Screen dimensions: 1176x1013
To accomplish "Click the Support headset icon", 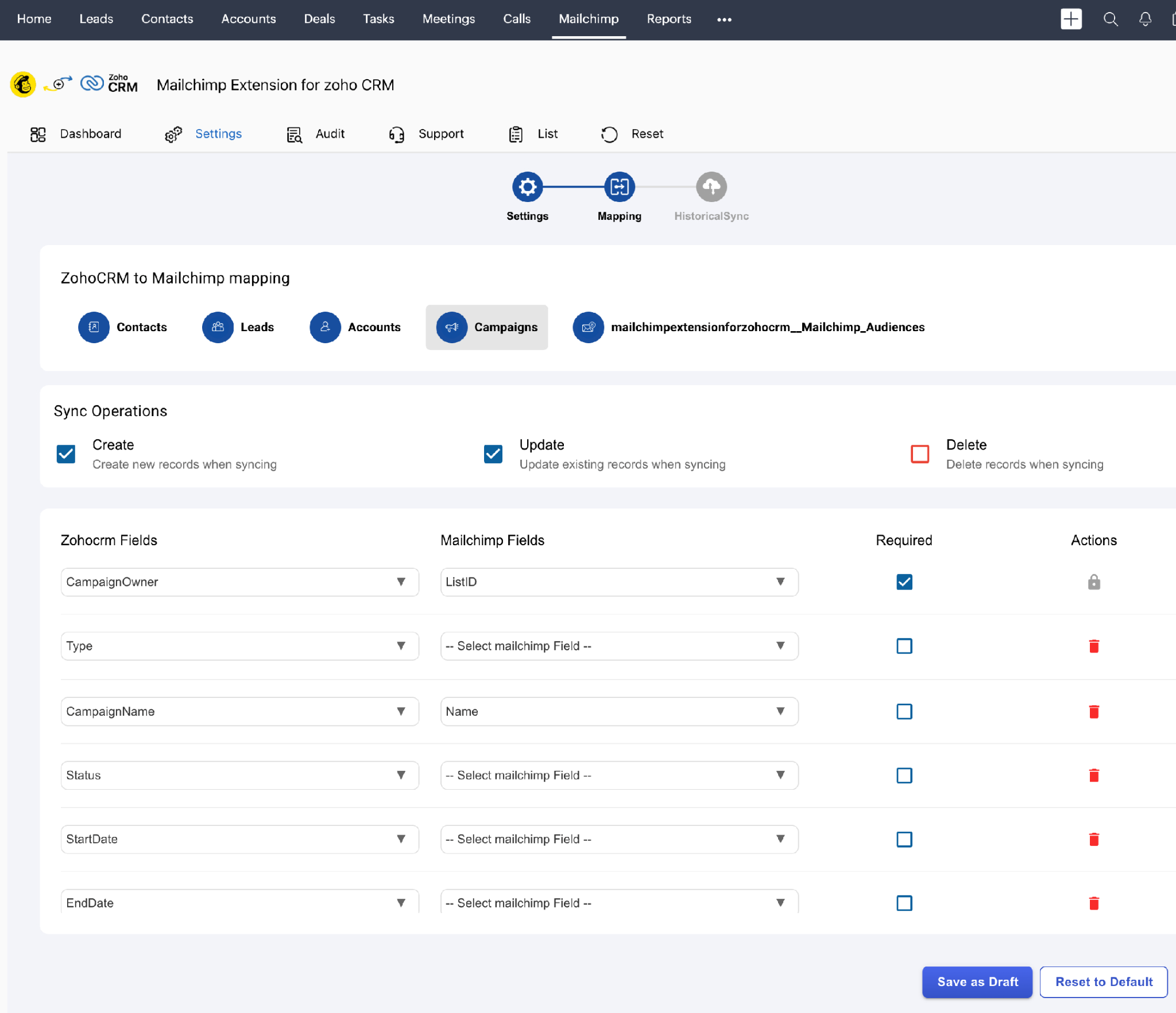I will [x=396, y=134].
